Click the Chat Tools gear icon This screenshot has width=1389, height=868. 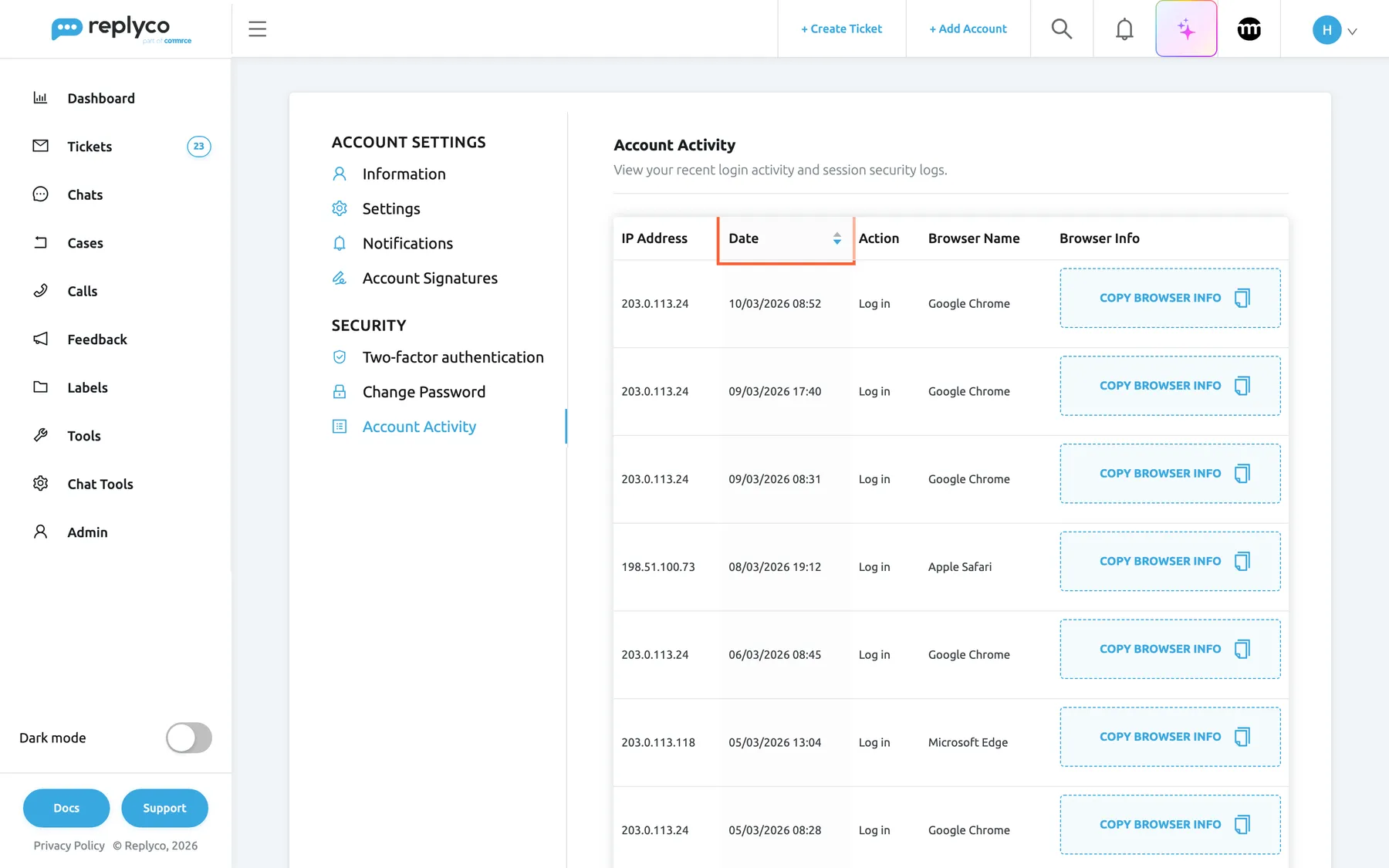(40, 483)
